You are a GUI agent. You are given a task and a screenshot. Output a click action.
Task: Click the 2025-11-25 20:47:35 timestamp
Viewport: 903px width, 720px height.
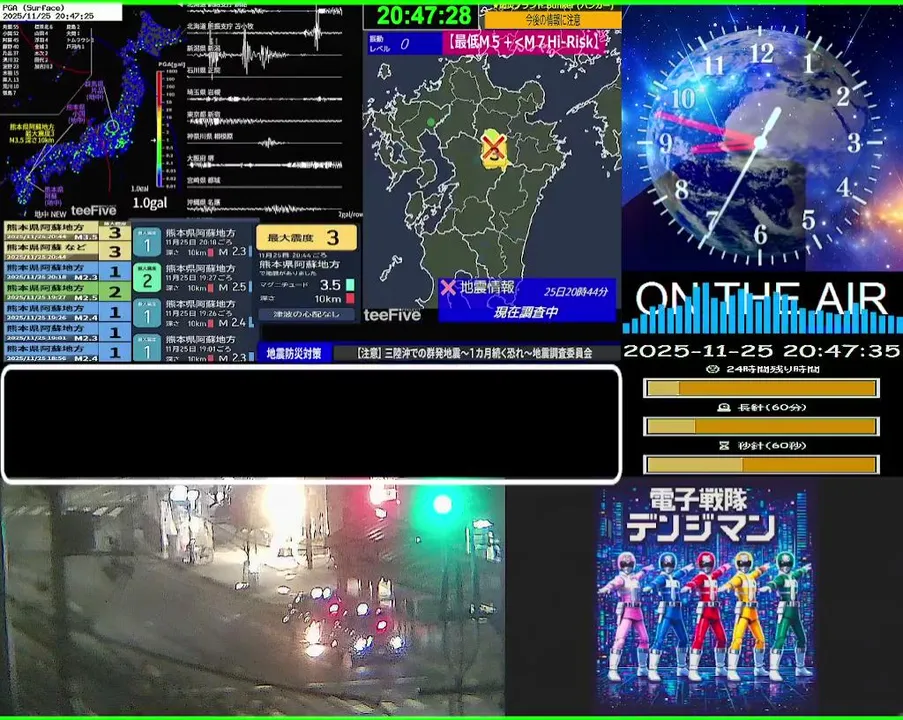point(761,350)
